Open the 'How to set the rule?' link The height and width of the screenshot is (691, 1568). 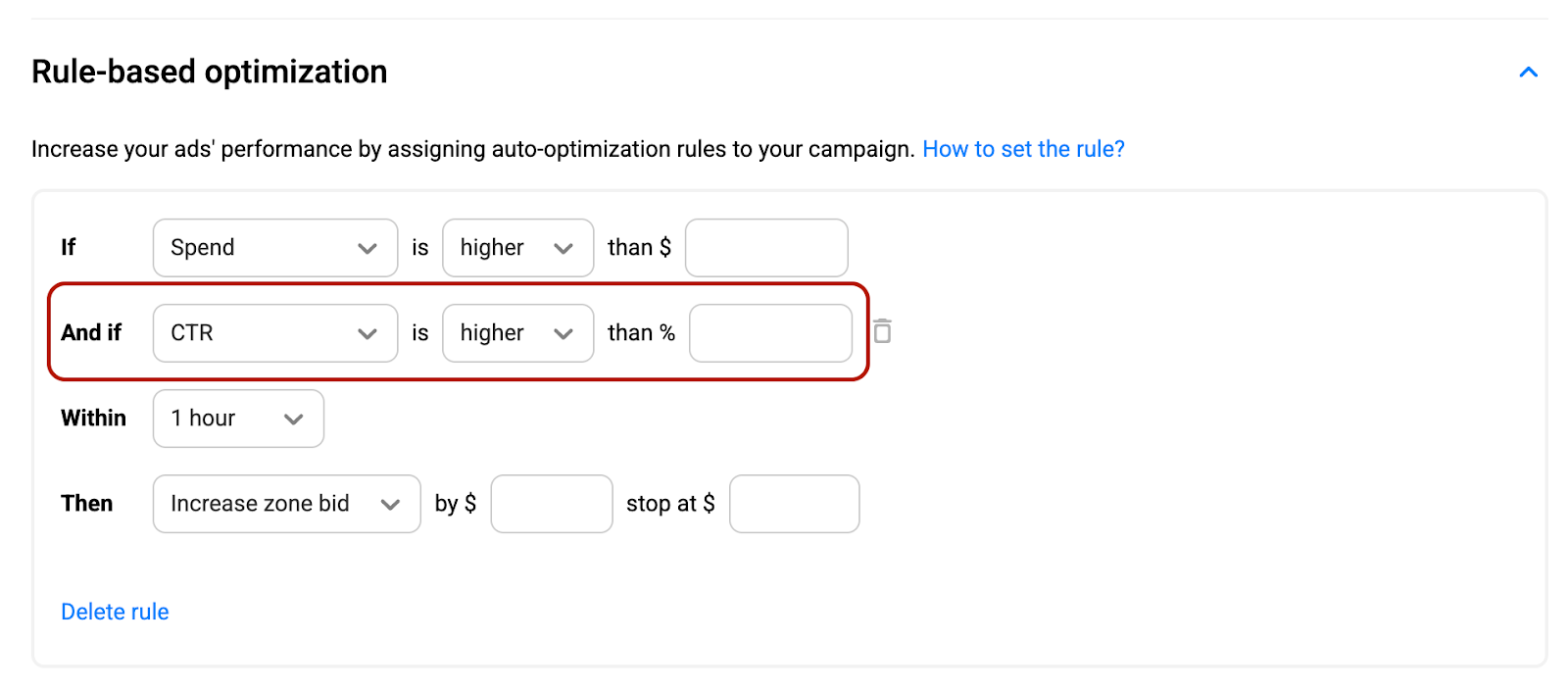[1023, 148]
